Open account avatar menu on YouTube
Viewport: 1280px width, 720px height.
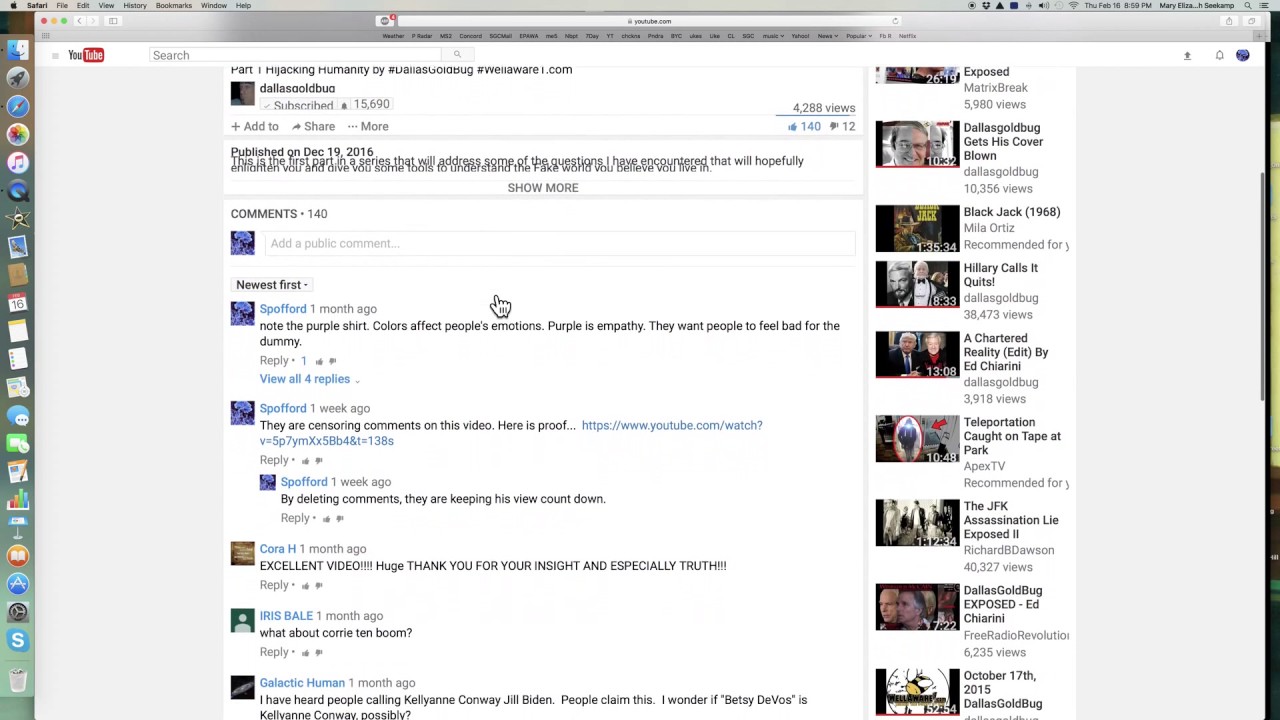click(1243, 55)
